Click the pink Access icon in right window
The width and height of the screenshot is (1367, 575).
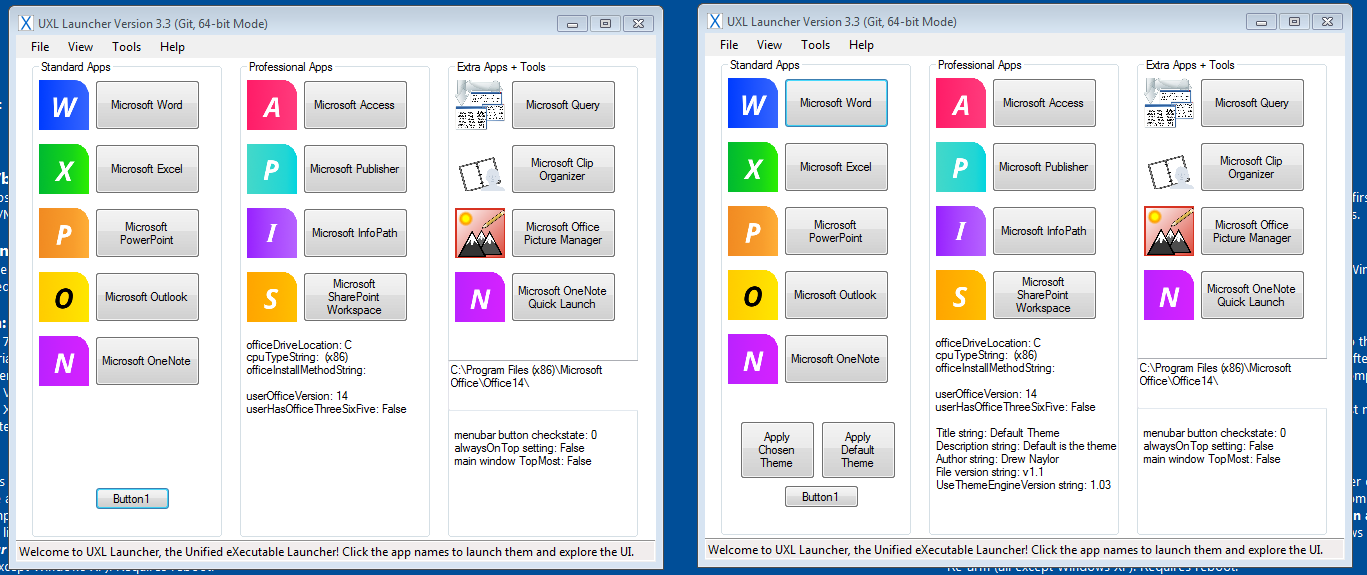(x=961, y=103)
